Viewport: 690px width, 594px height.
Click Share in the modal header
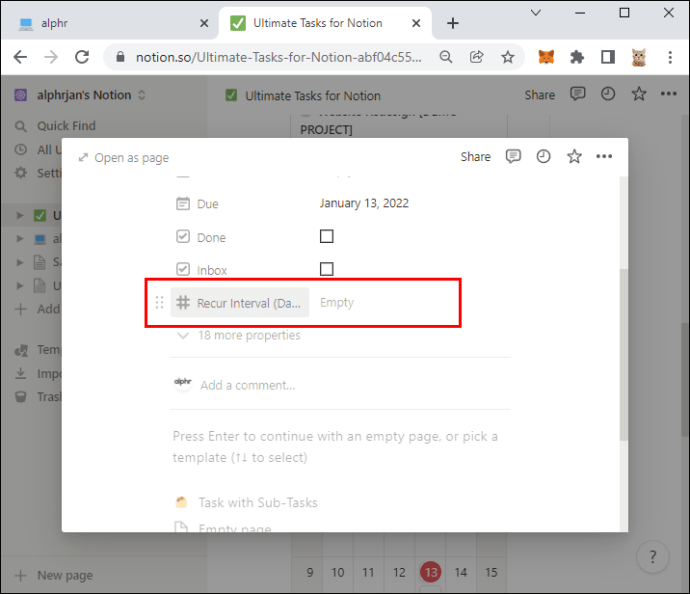pyautogui.click(x=475, y=157)
